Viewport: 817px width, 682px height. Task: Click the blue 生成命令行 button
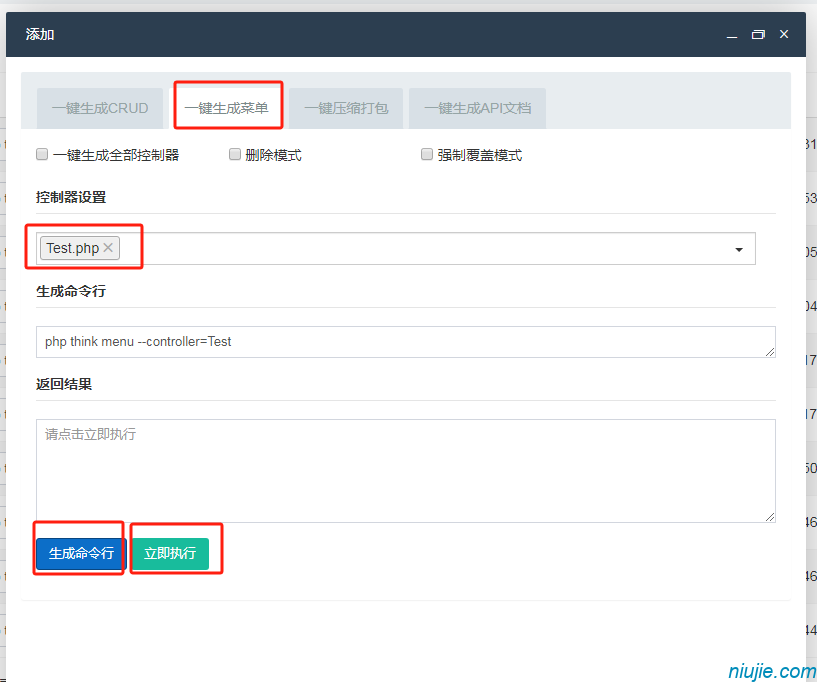pyautogui.click(x=81, y=553)
